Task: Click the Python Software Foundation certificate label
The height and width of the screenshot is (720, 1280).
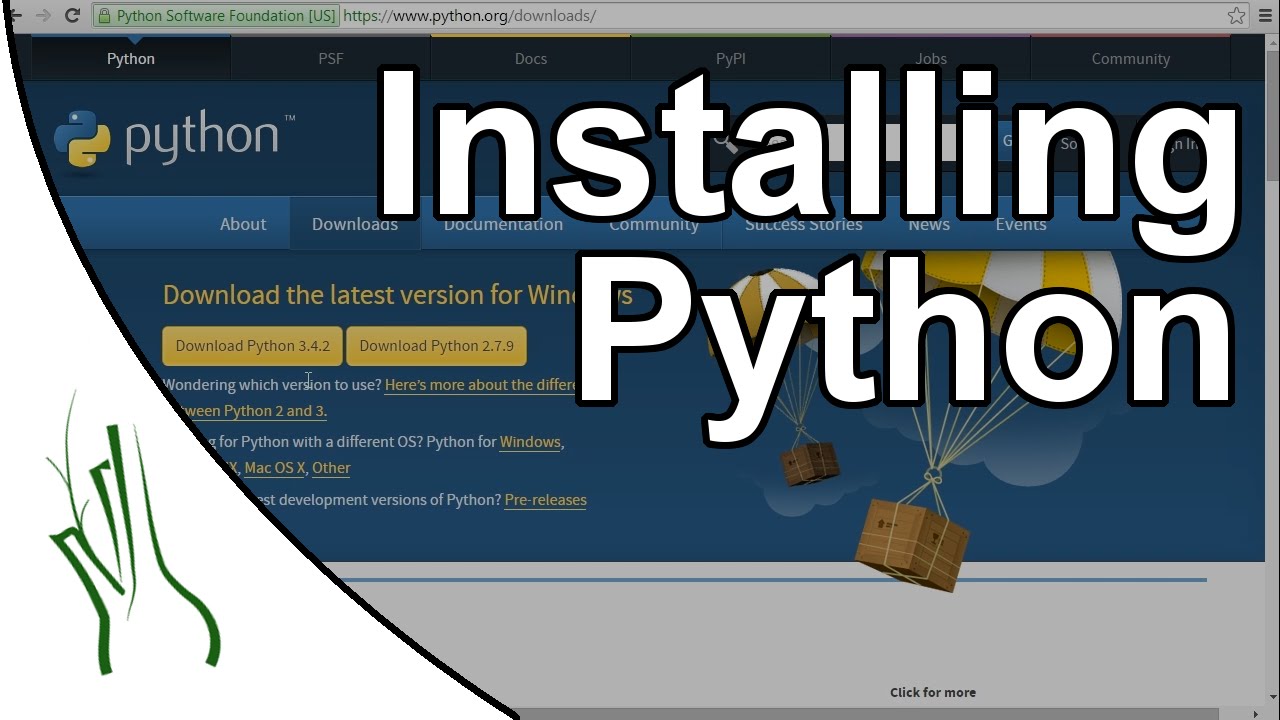Action: coord(218,16)
